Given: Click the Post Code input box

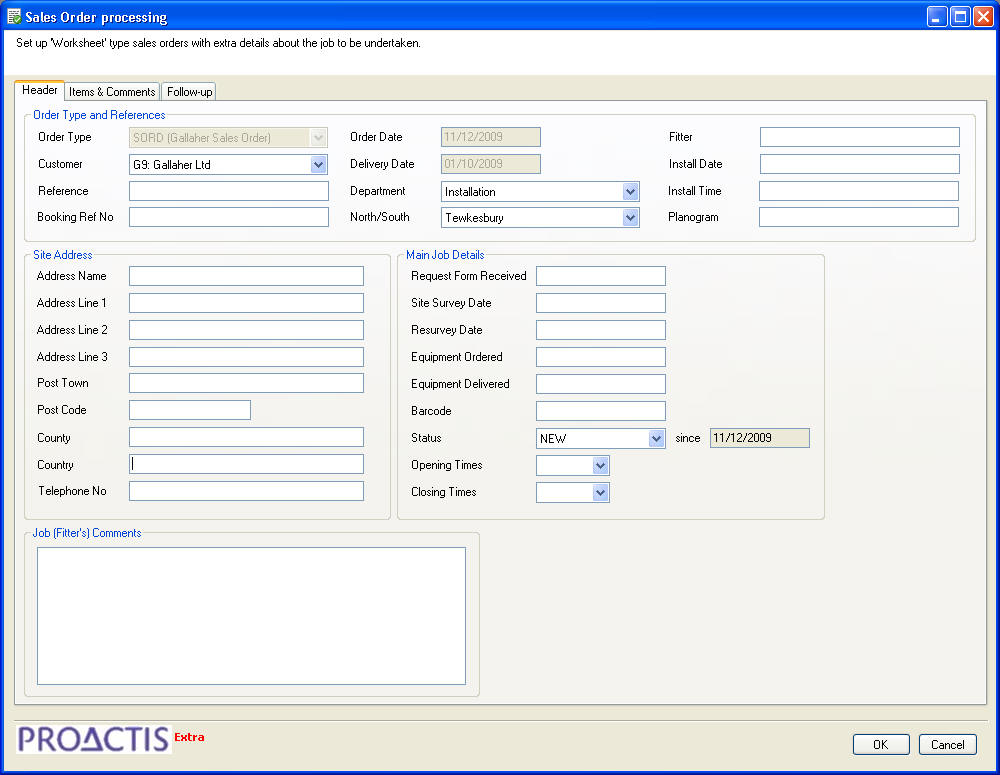Looking at the screenshot, I should click(189, 410).
